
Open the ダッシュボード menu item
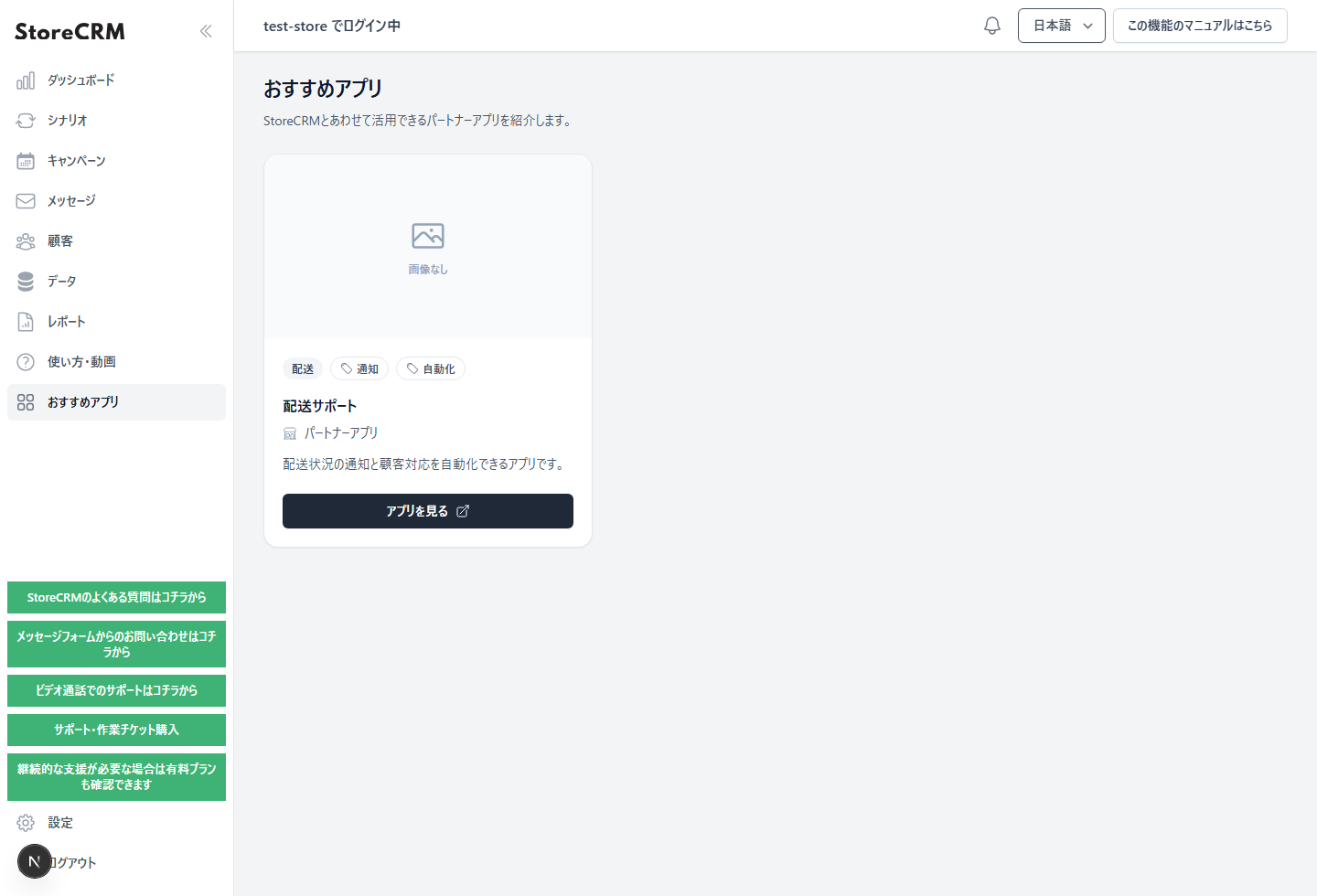(116, 80)
